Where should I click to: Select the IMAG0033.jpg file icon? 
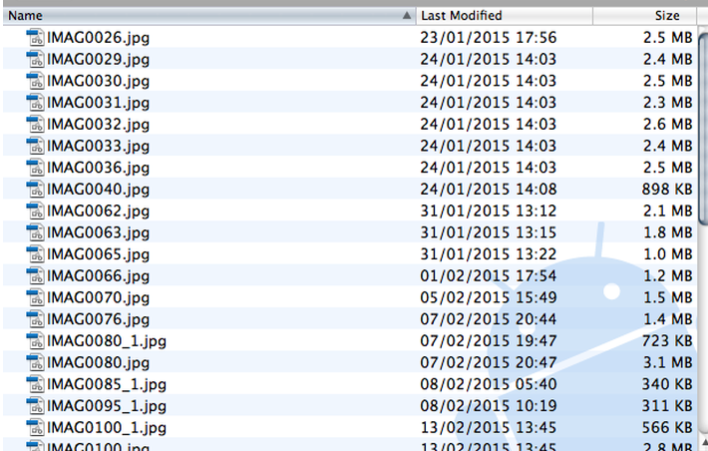tap(35, 146)
